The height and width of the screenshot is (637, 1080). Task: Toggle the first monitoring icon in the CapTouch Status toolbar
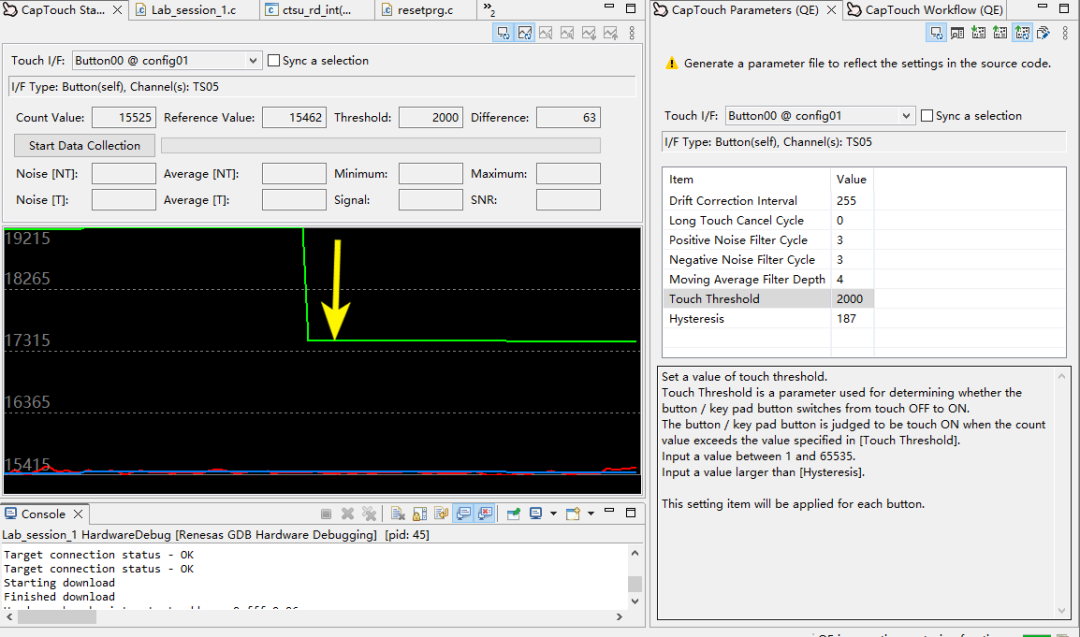pos(503,33)
